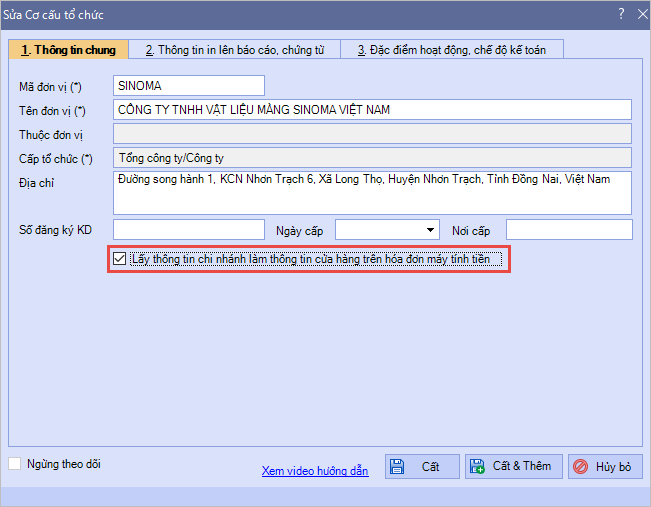
Task: Select the Đặc điểm hoạt động tab
Action: [451, 49]
